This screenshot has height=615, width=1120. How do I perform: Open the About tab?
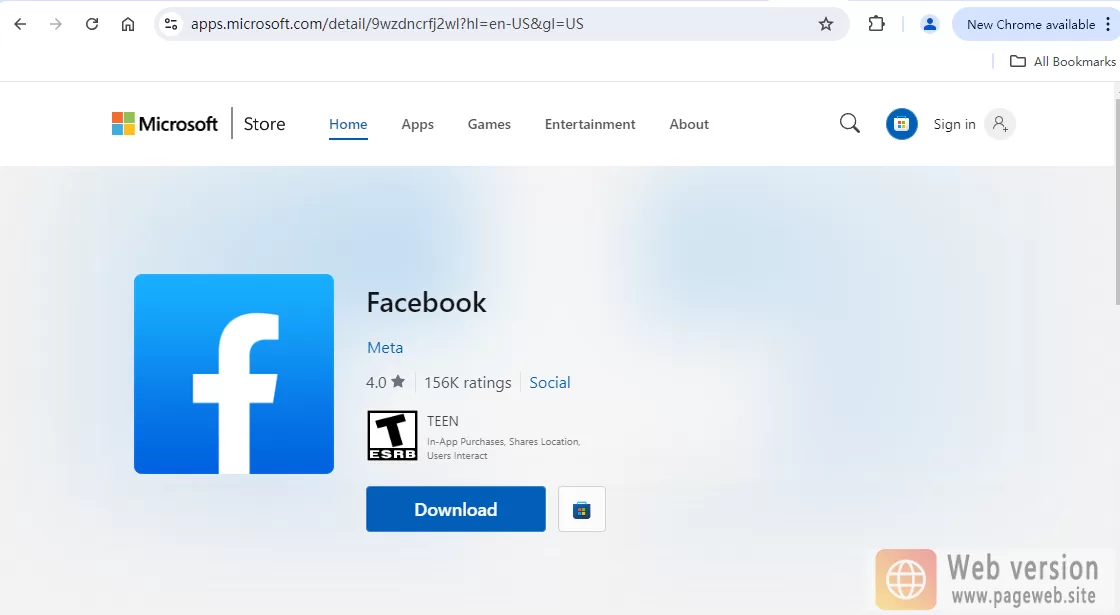[689, 124]
